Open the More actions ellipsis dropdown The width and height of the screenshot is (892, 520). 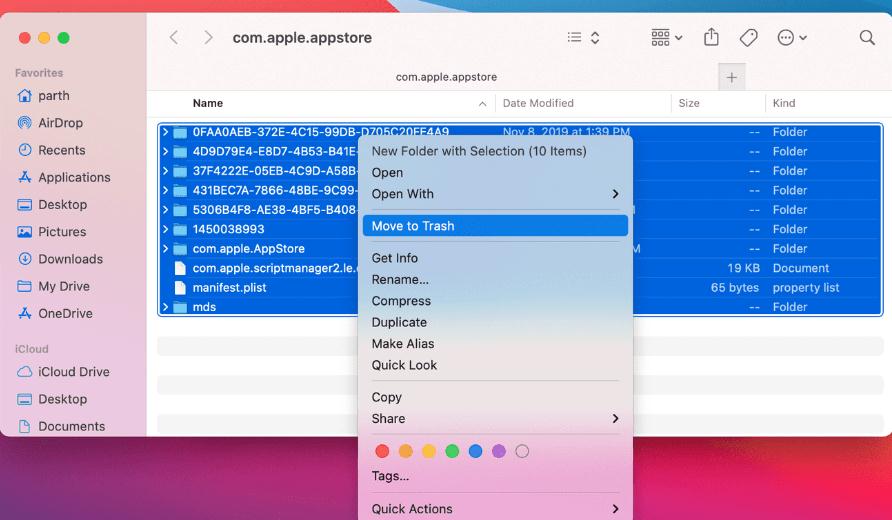coord(792,37)
